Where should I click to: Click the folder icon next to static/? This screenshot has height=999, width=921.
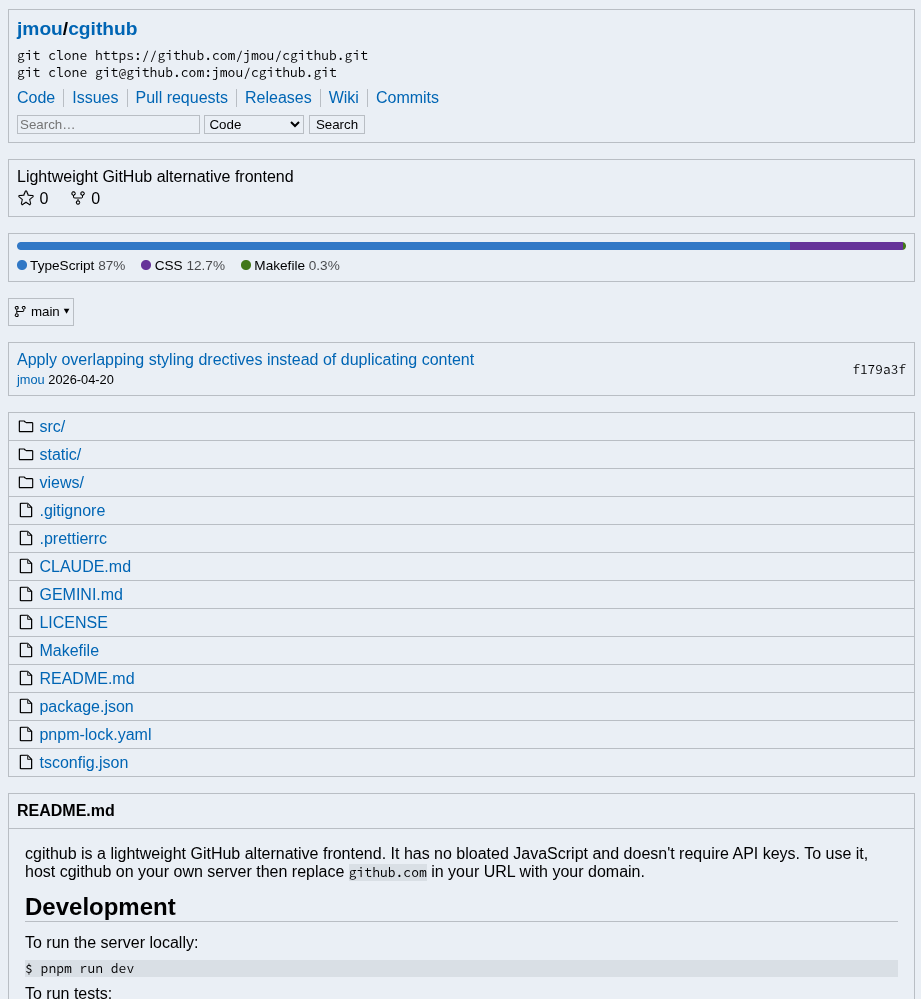point(26,454)
